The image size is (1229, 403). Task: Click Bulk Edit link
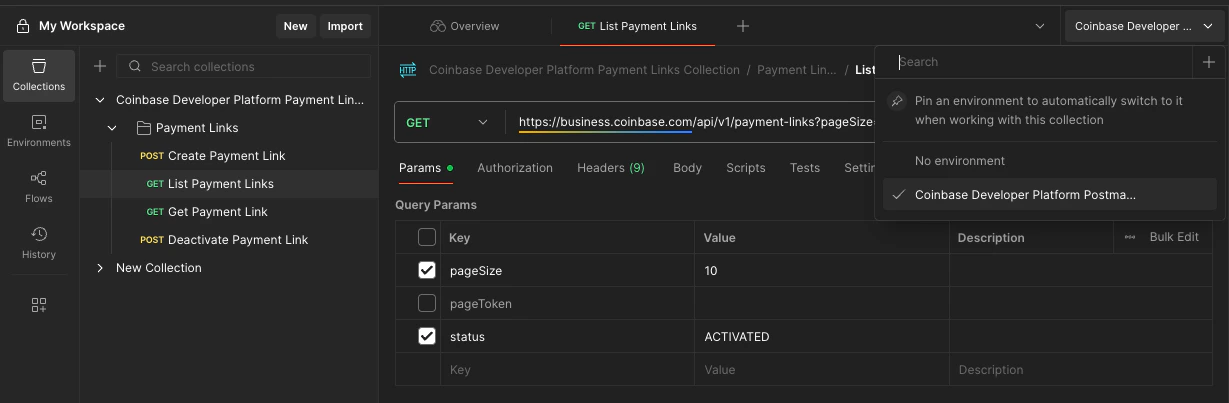tap(1174, 237)
